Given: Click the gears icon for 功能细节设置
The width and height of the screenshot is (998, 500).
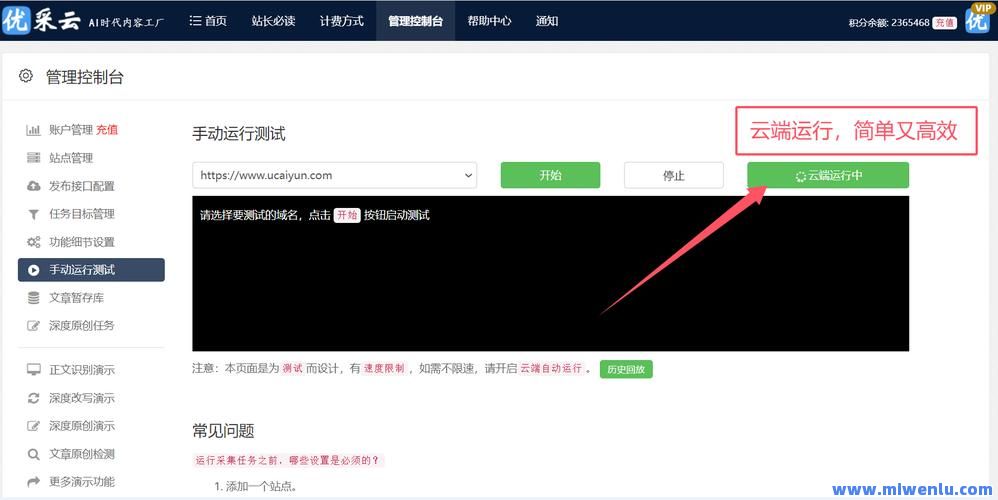Looking at the screenshot, I should click(x=33, y=242).
